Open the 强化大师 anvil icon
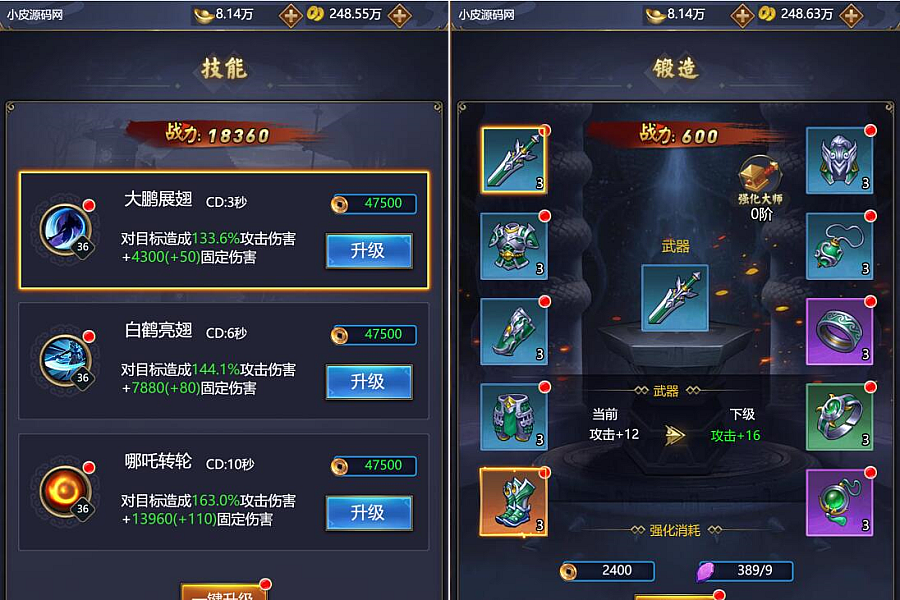900x600 pixels. (x=759, y=175)
